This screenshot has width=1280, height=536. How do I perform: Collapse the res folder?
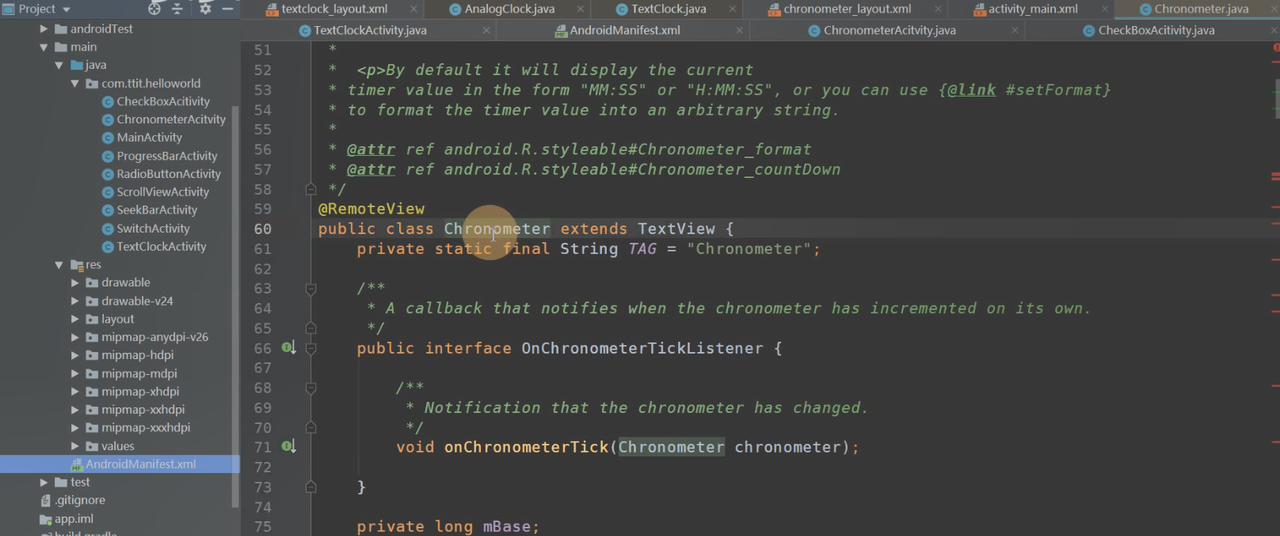click(59, 265)
